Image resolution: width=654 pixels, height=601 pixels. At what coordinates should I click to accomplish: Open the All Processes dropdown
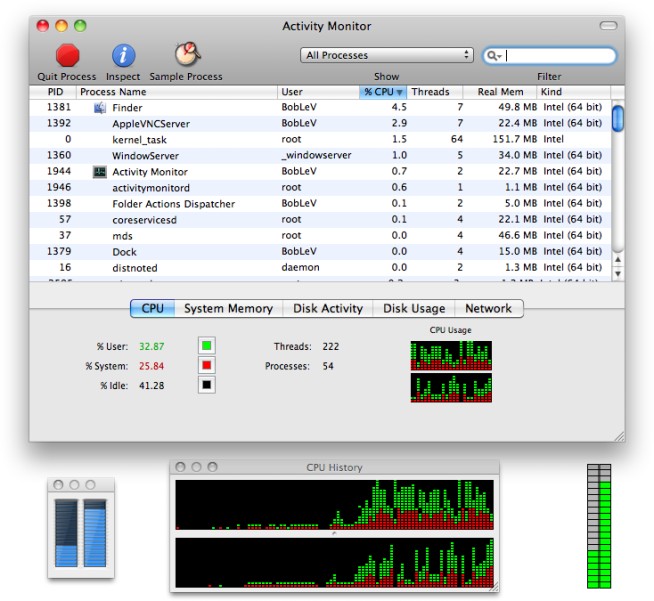(x=386, y=55)
